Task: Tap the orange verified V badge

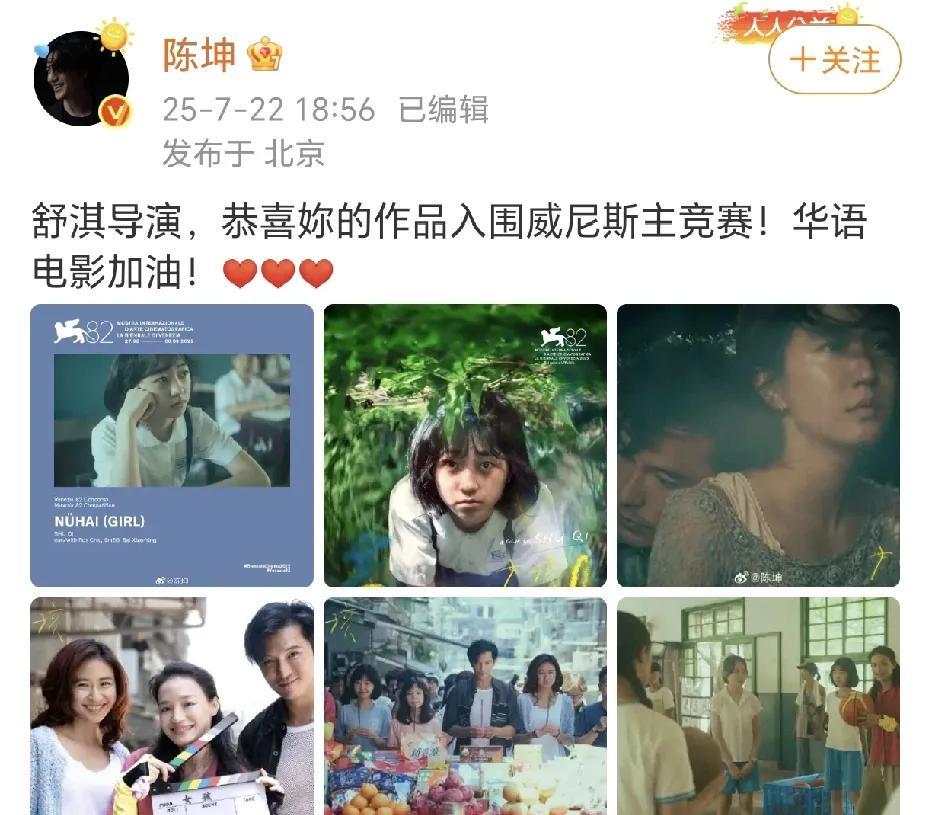Action: (115, 112)
